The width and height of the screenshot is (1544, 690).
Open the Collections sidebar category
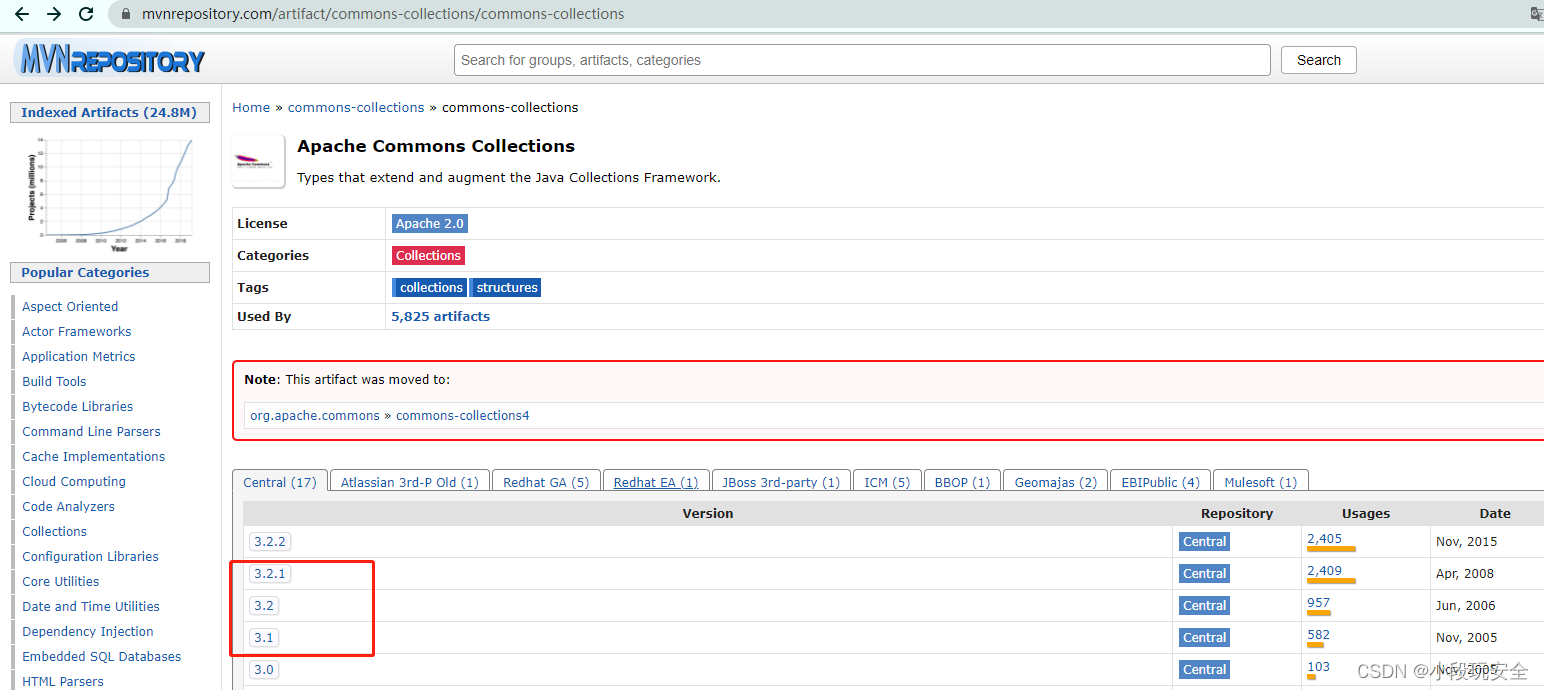pos(55,531)
